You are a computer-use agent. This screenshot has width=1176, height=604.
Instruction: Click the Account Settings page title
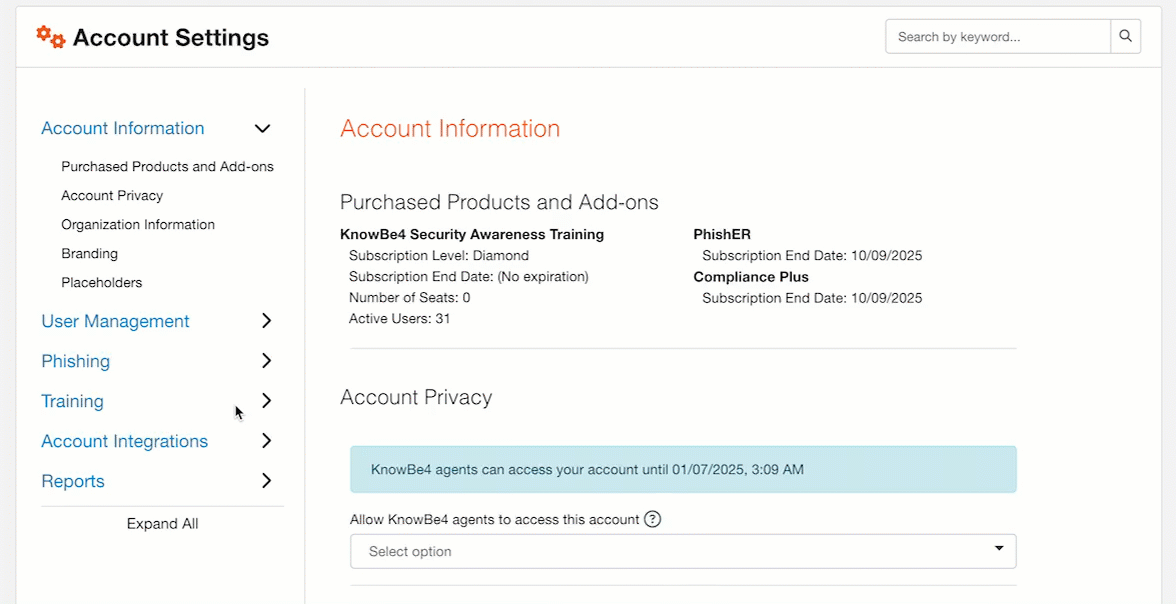click(x=171, y=38)
